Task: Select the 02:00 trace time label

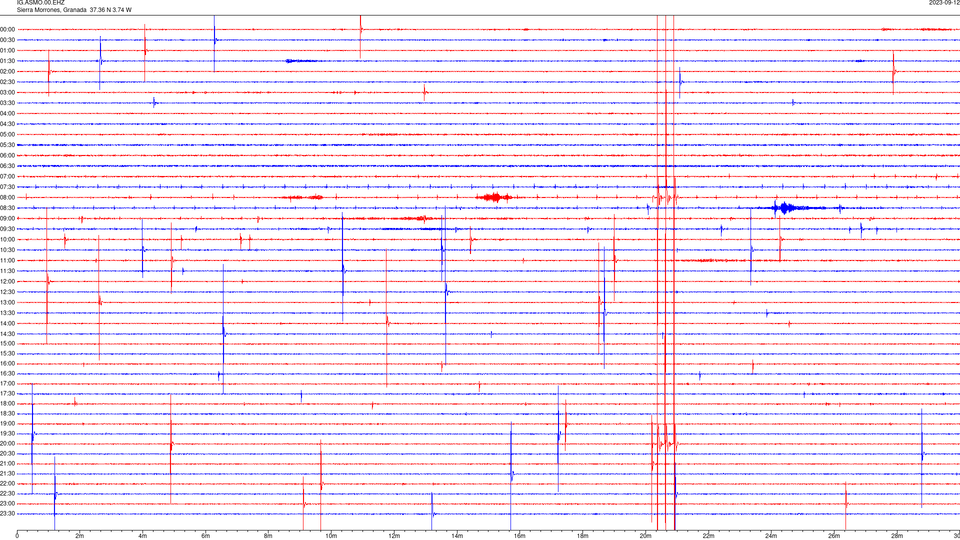Action: click(x=8, y=72)
